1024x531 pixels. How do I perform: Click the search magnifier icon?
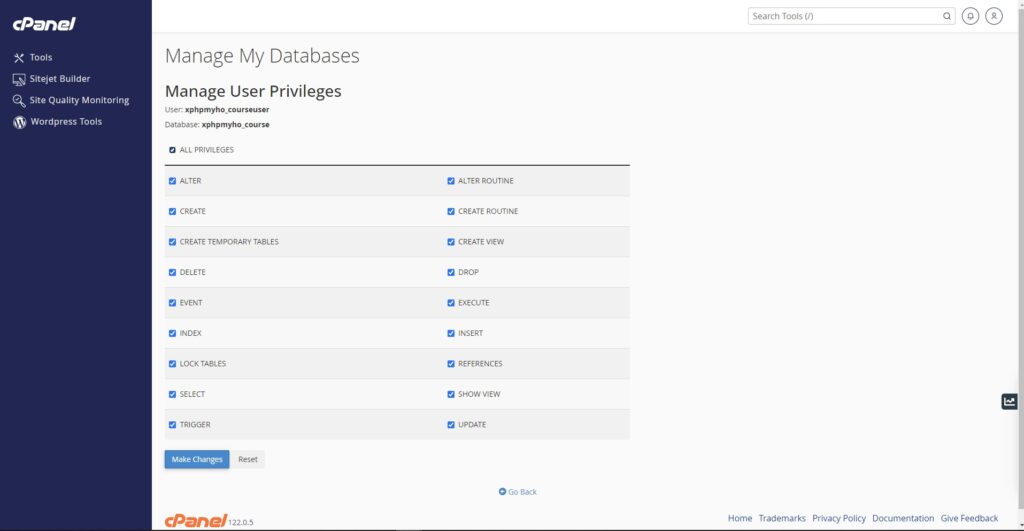click(946, 16)
